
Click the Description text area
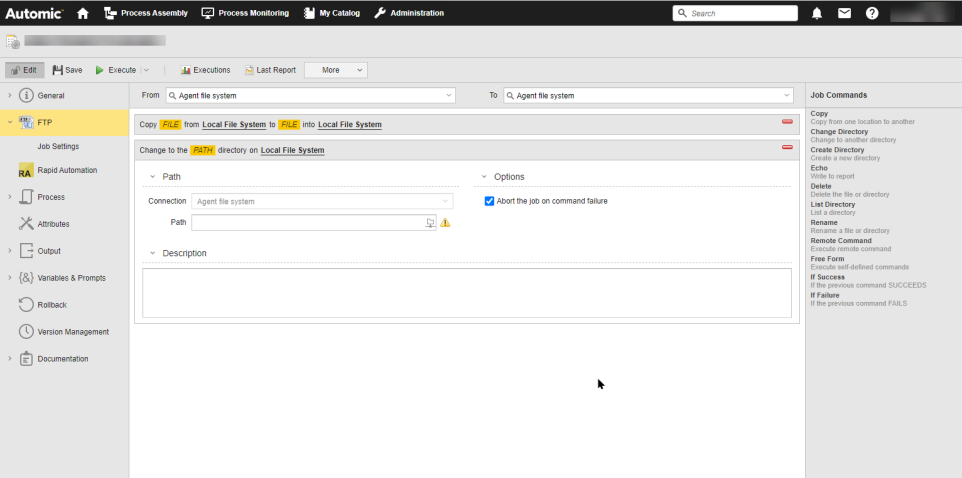point(467,293)
